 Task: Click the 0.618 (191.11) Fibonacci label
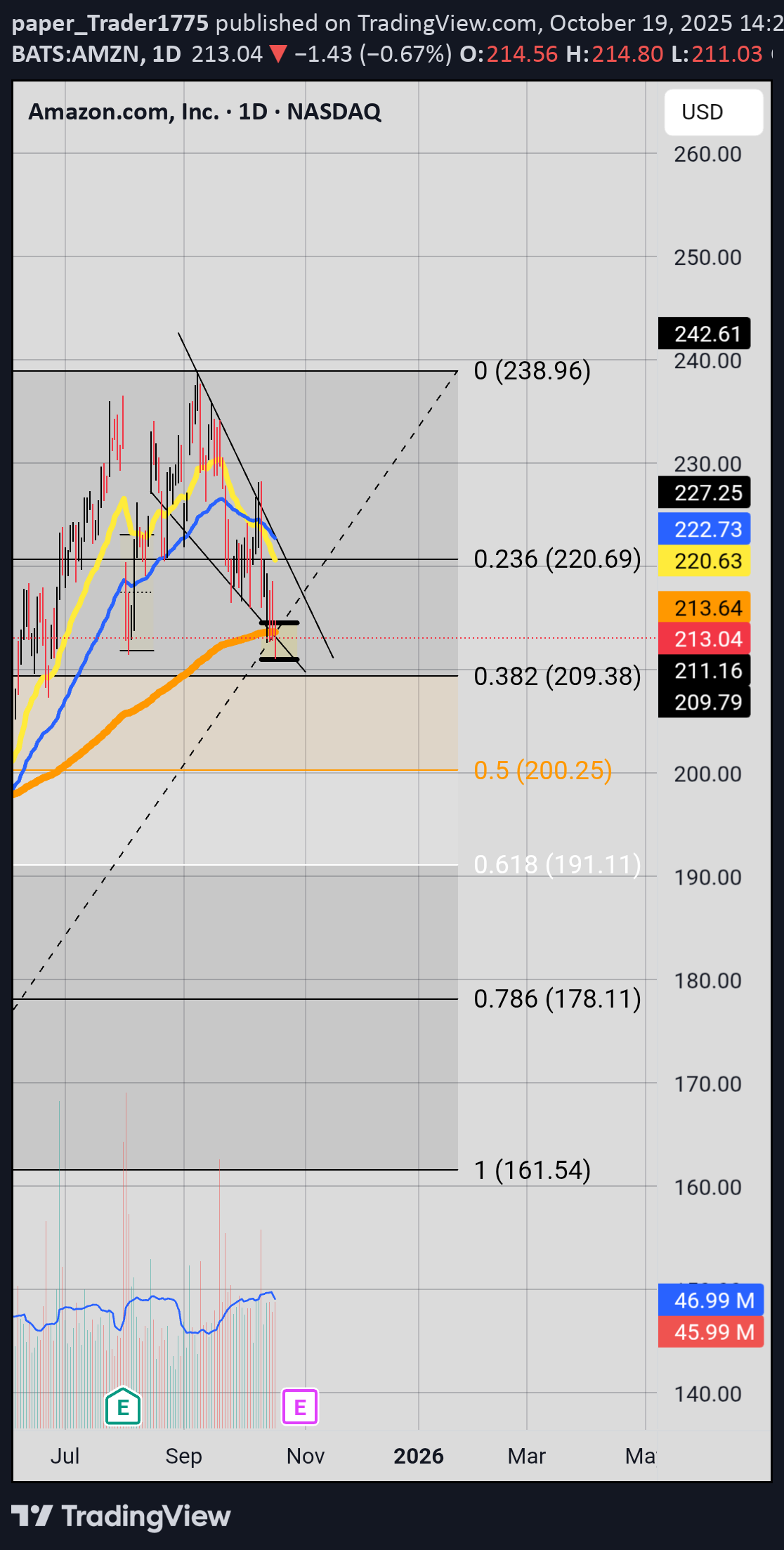[557, 865]
